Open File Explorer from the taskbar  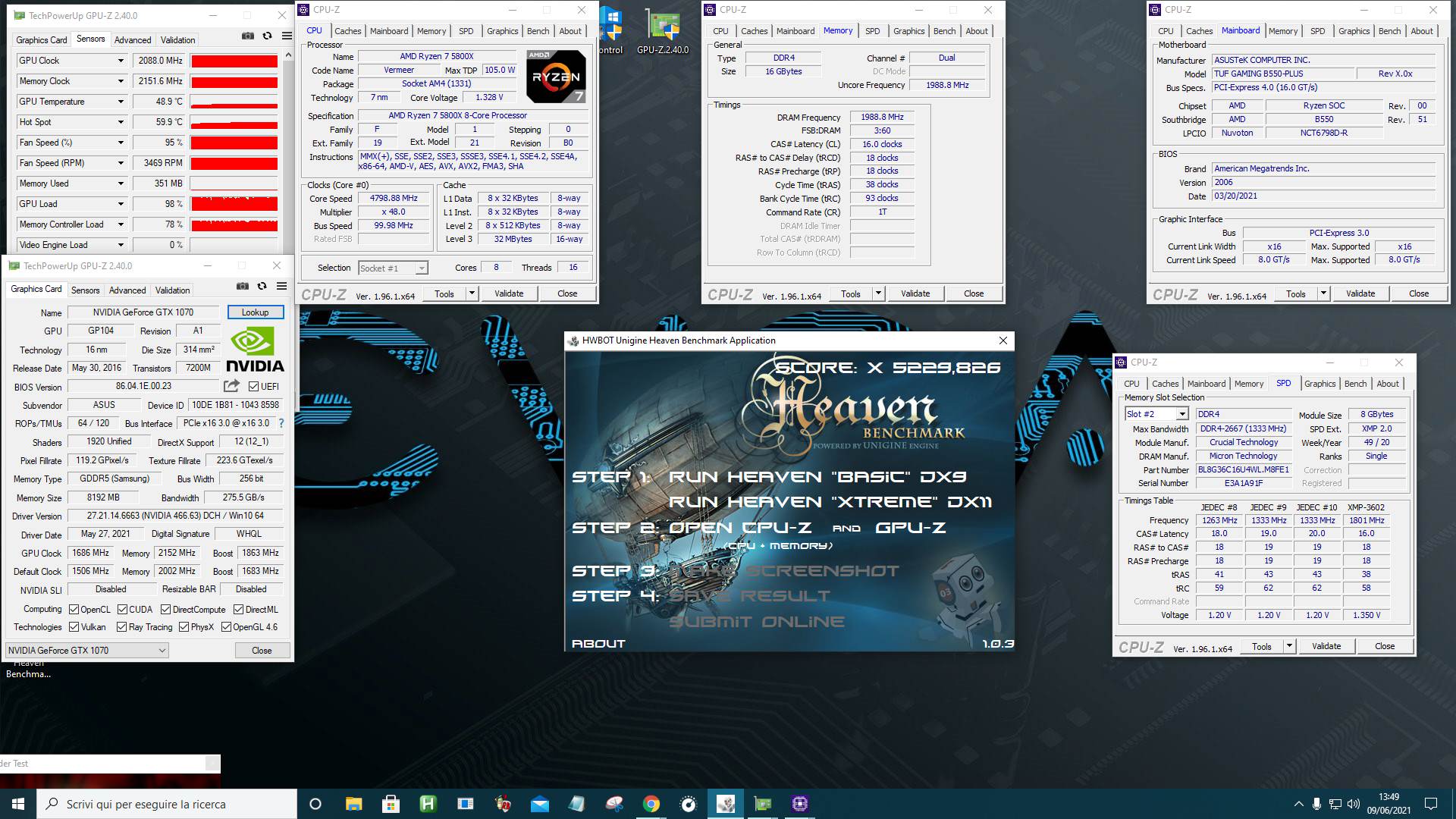click(x=353, y=804)
